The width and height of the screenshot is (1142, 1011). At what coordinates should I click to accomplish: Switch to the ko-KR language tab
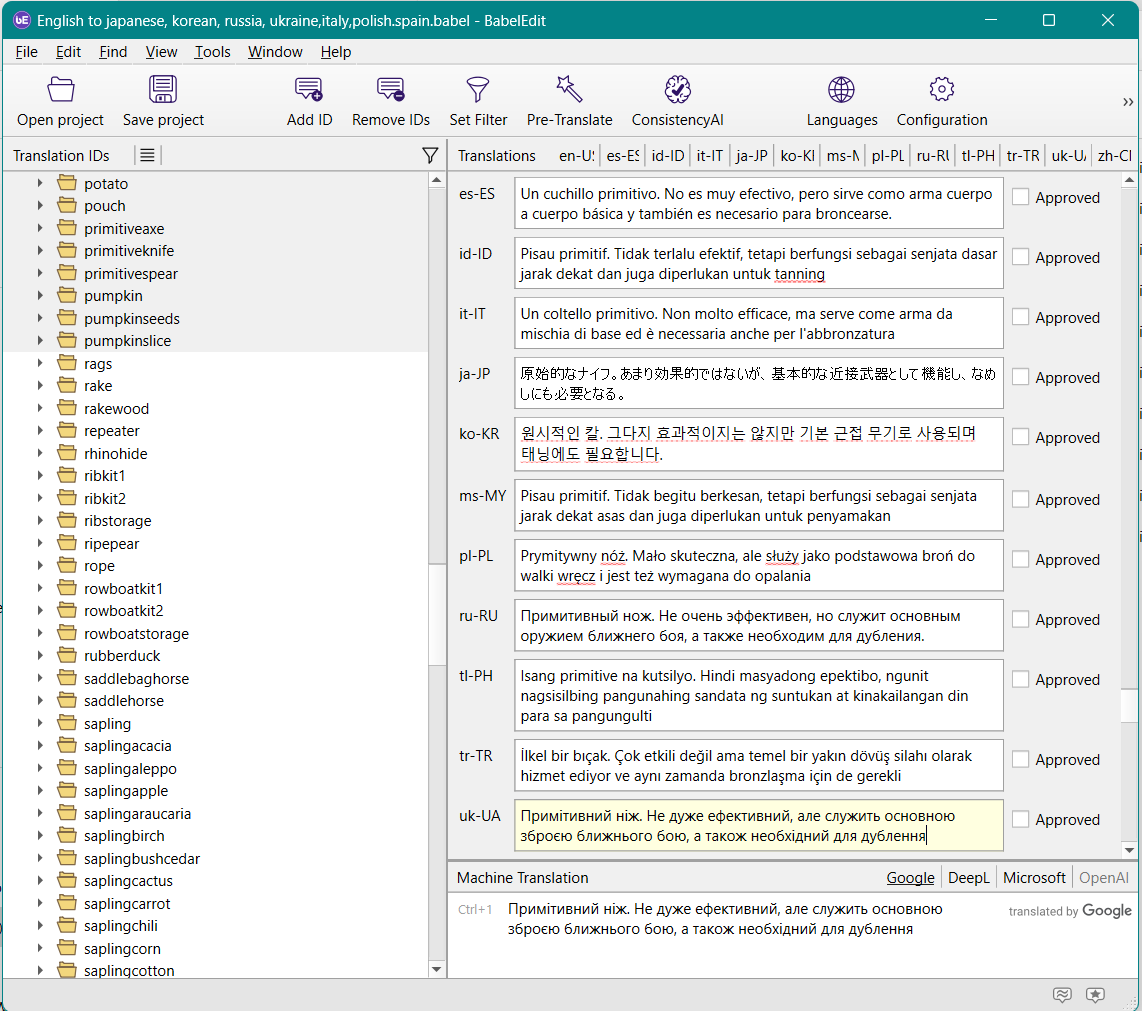tap(796, 156)
